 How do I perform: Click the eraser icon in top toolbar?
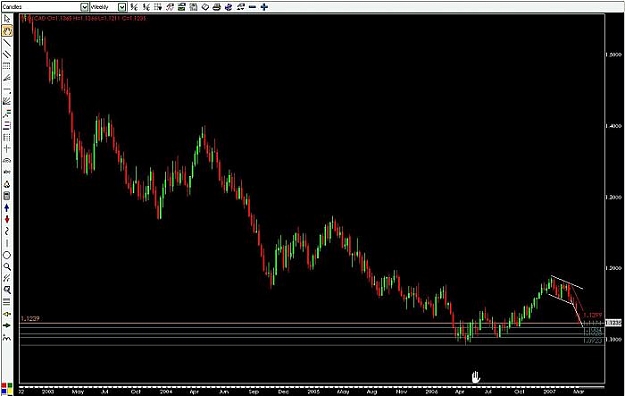[x=205, y=7]
